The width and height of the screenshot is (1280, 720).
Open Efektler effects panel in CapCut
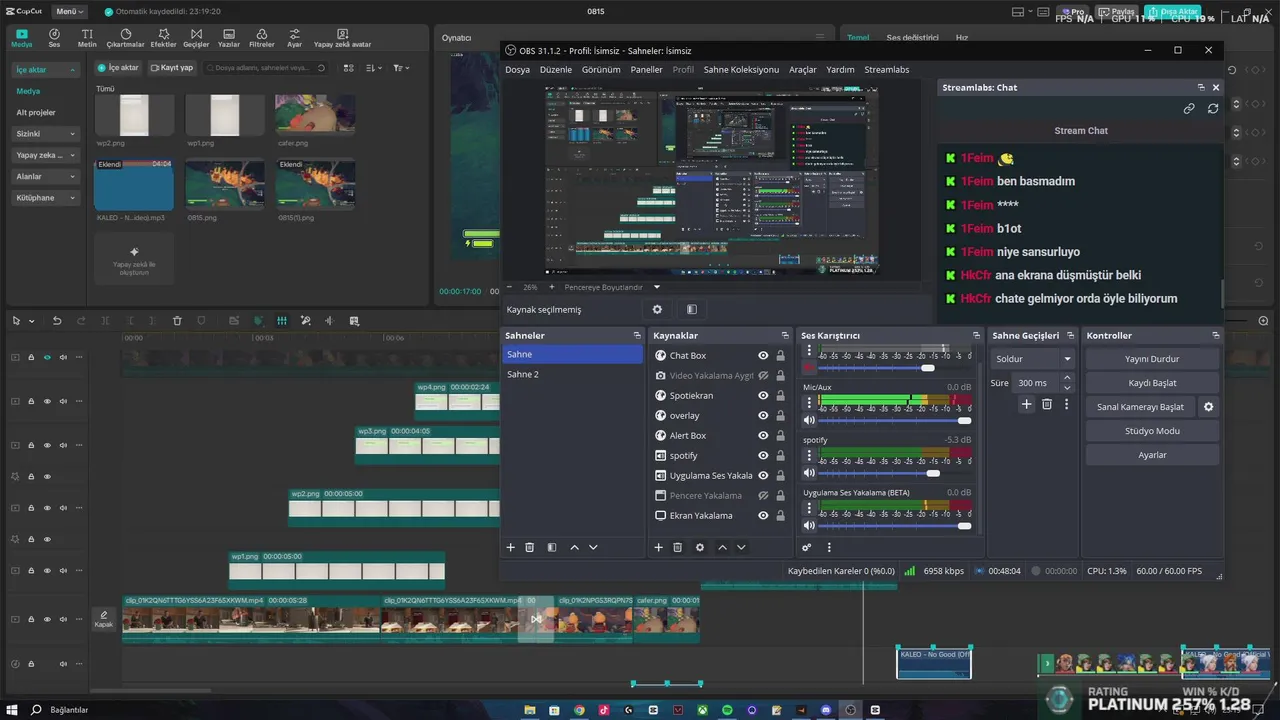click(163, 38)
